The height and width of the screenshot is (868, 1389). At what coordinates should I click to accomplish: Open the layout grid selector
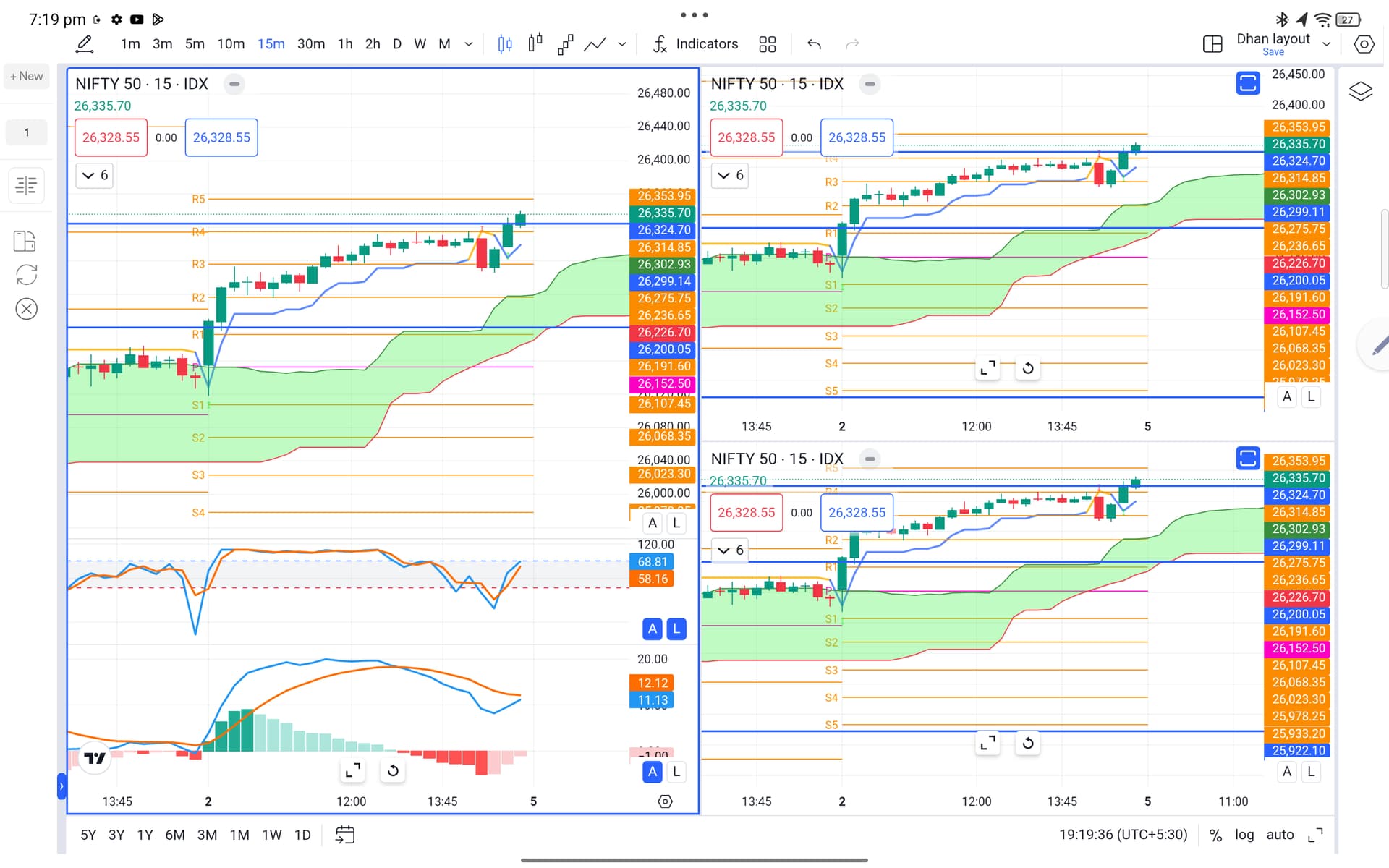tap(1212, 44)
